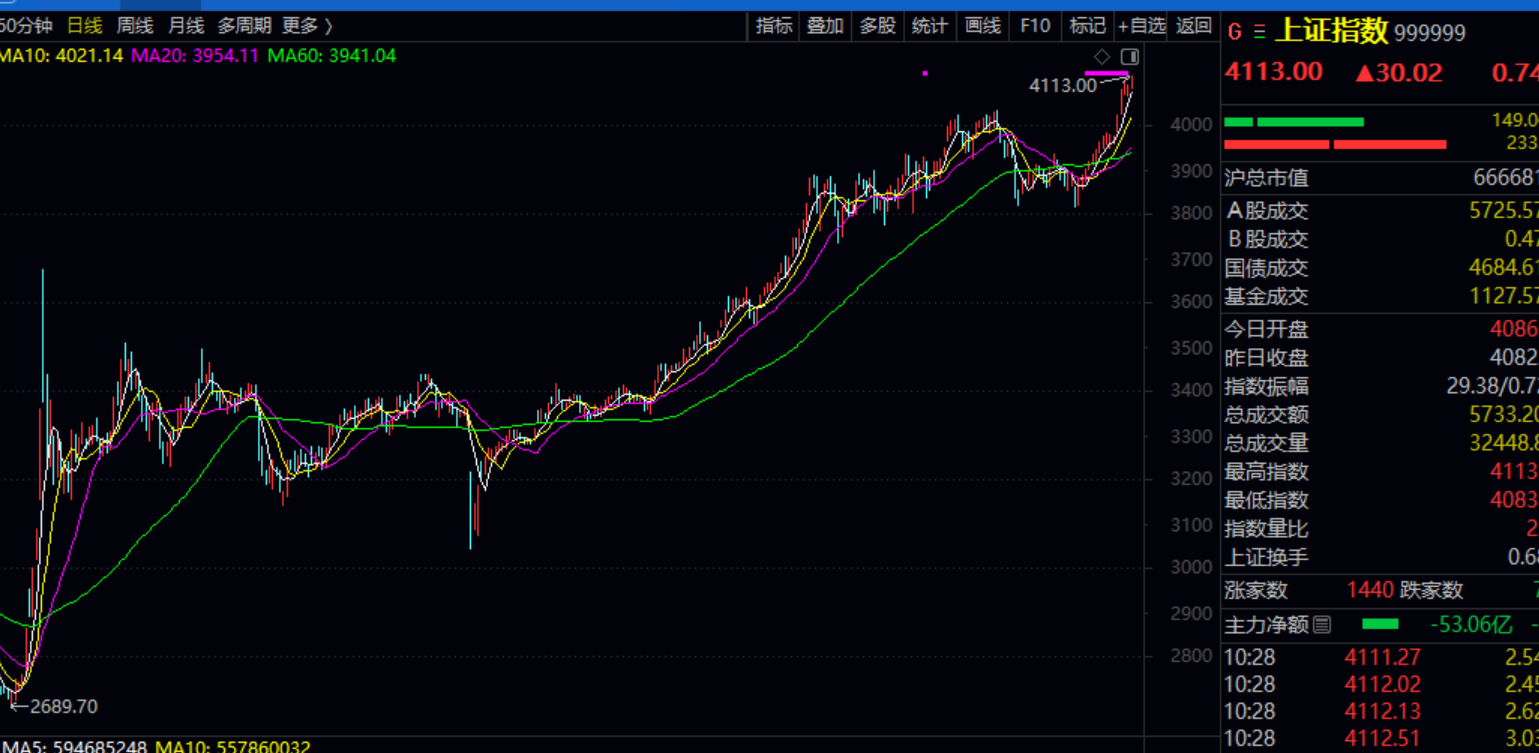
Task: Select the partly visible 分钟 period tab
Action: (x=26, y=26)
